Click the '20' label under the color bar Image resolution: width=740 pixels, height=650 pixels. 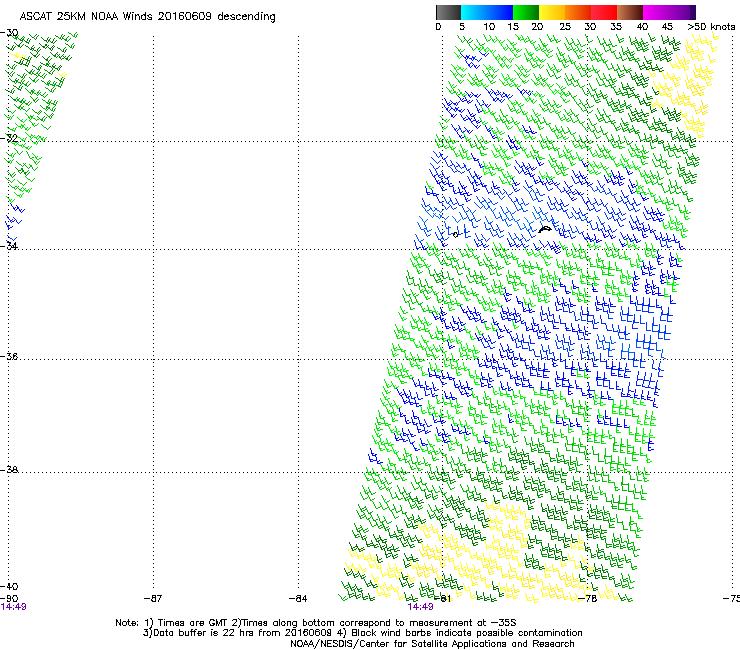click(x=537, y=27)
